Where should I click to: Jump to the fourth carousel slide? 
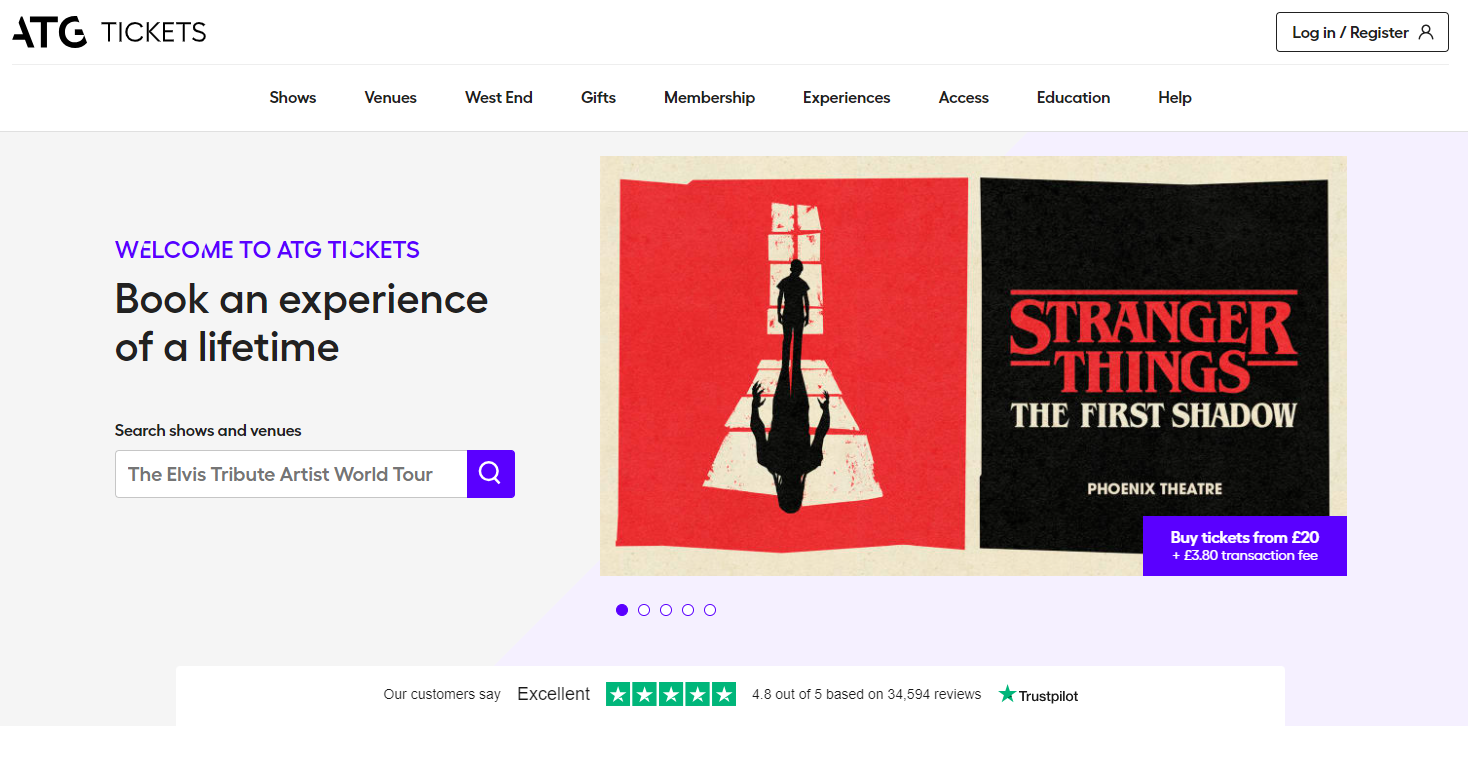[688, 610]
